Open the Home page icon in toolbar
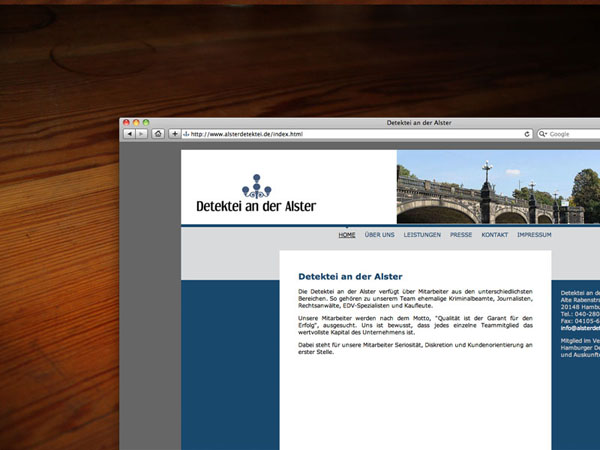Viewport: 600px width, 450px height. click(158, 134)
